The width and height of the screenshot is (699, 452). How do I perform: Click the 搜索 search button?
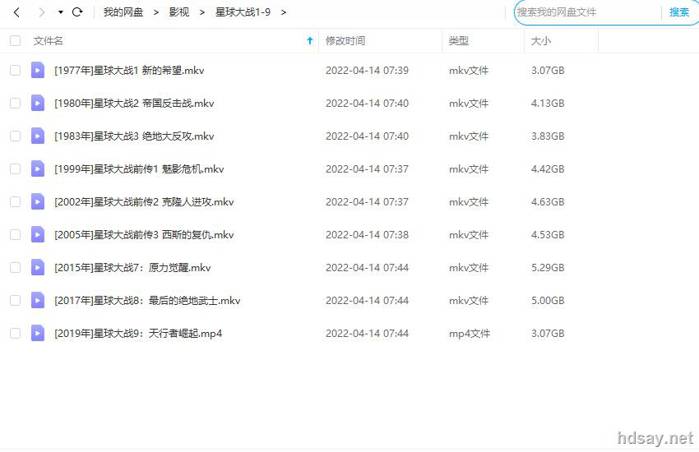pos(679,12)
